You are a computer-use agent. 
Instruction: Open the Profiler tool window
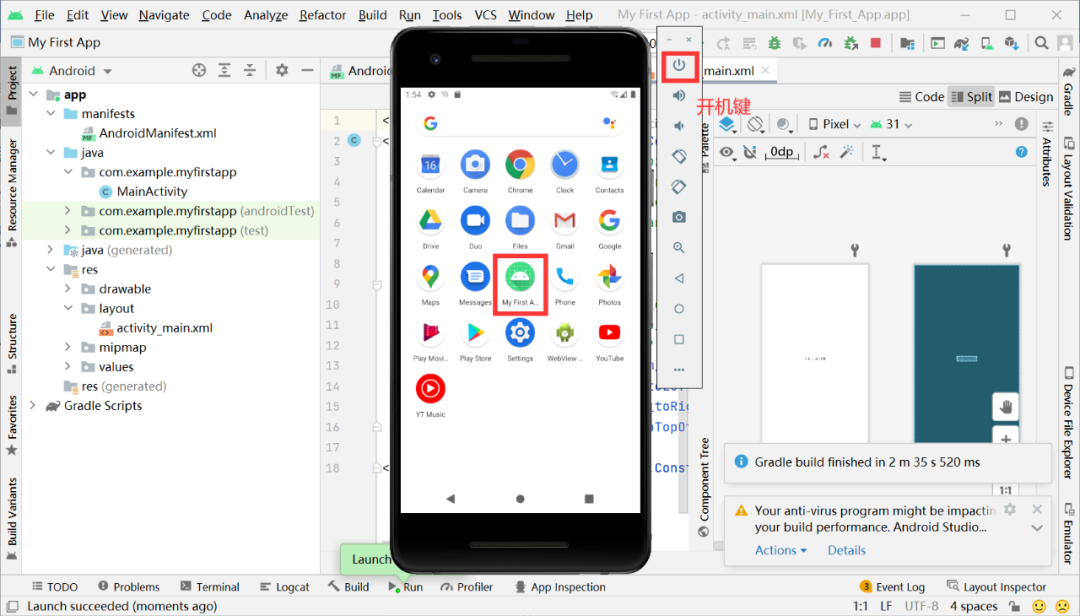click(467, 587)
